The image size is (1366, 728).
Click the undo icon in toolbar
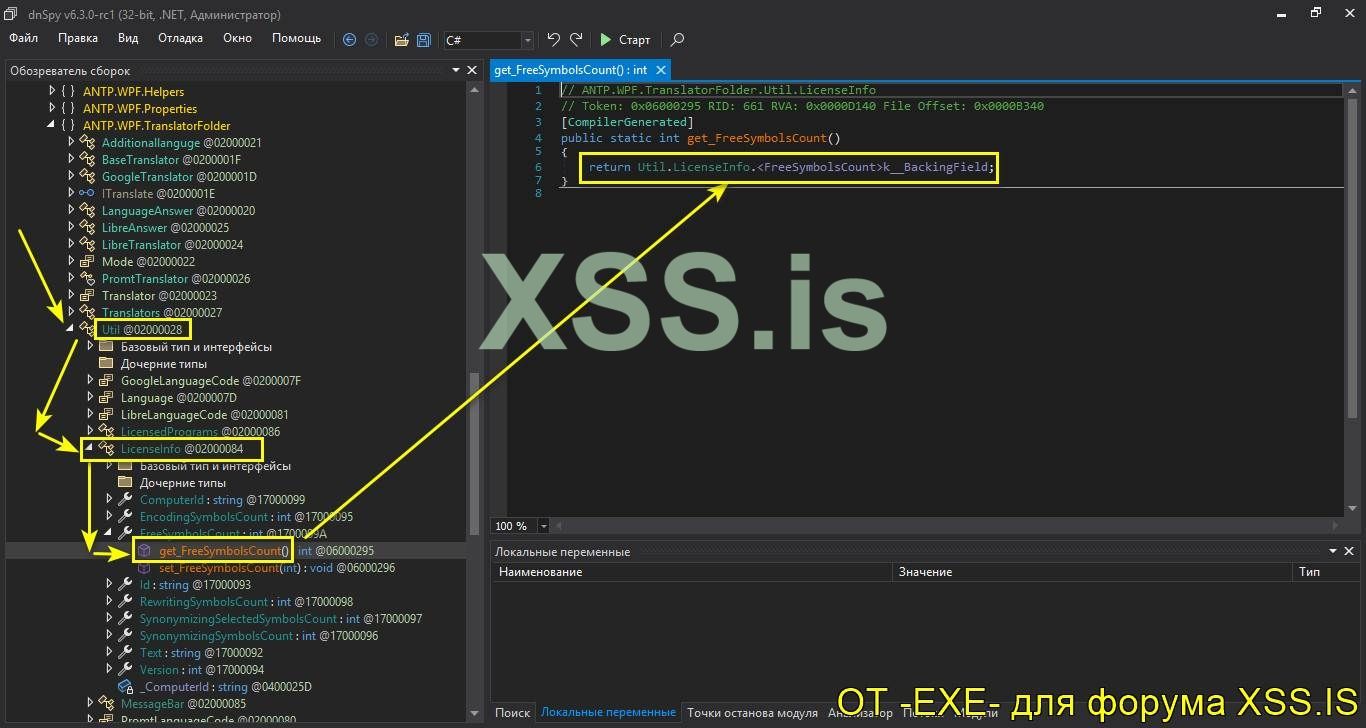(553, 40)
